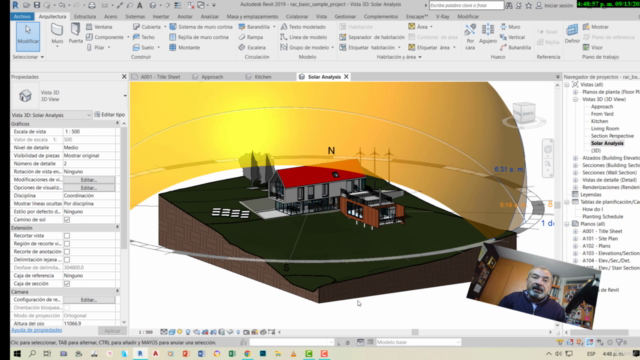The height and width of the screenshot is (360, 640).
Task: Click Sistema de muro cortina
Action: [x=201, y=27]
